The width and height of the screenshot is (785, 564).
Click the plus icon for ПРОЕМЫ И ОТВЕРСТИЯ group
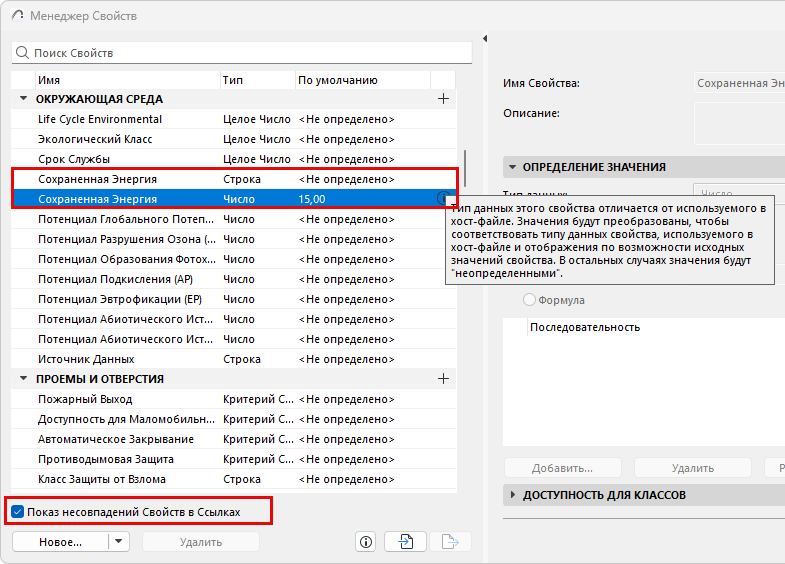tap(443, 378)
